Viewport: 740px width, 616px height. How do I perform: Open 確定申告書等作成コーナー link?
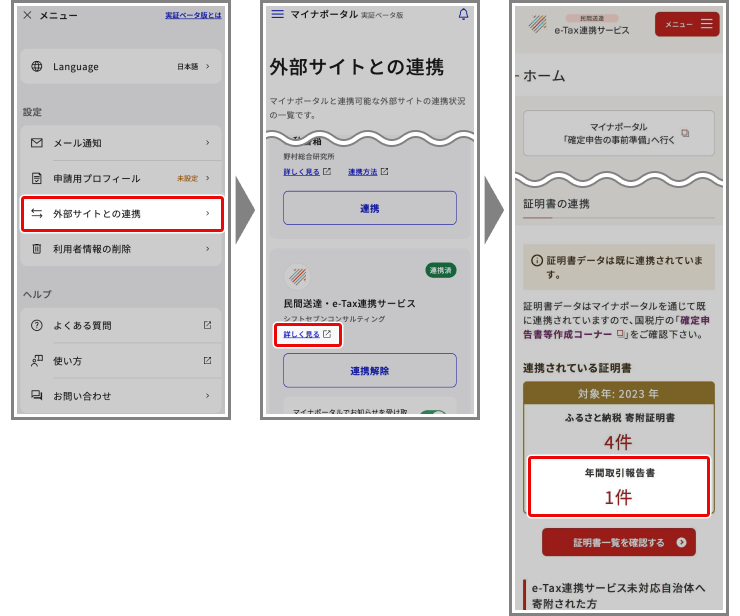point(616,327)
